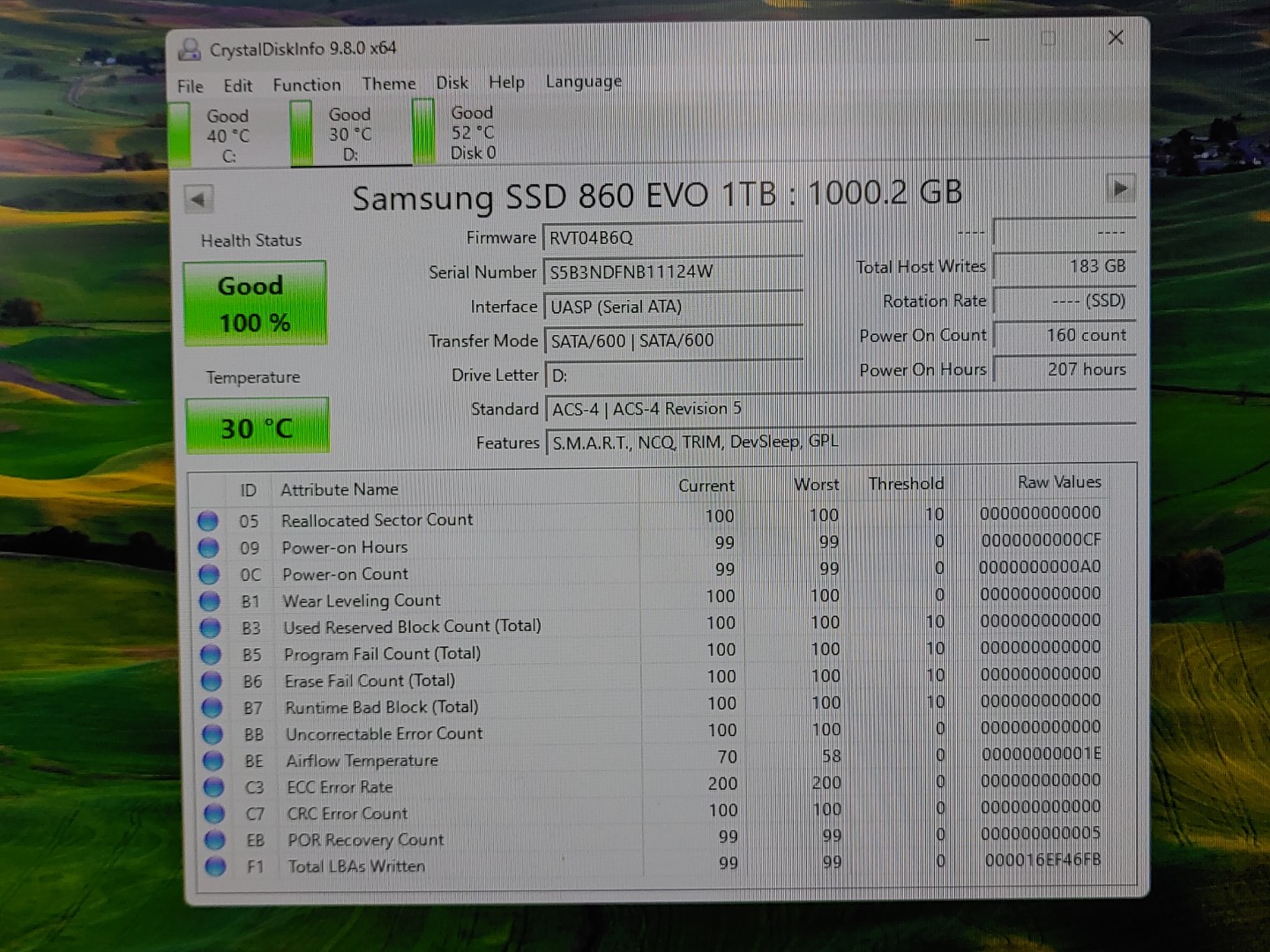
Task: Click the Raw Values column header
Action: pyautogui.click(x=1059, y=482)
